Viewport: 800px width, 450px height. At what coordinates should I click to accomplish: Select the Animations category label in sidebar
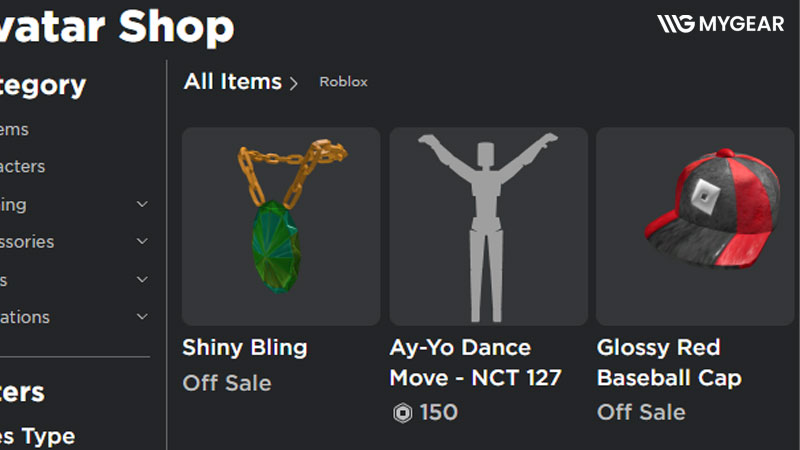25,316
